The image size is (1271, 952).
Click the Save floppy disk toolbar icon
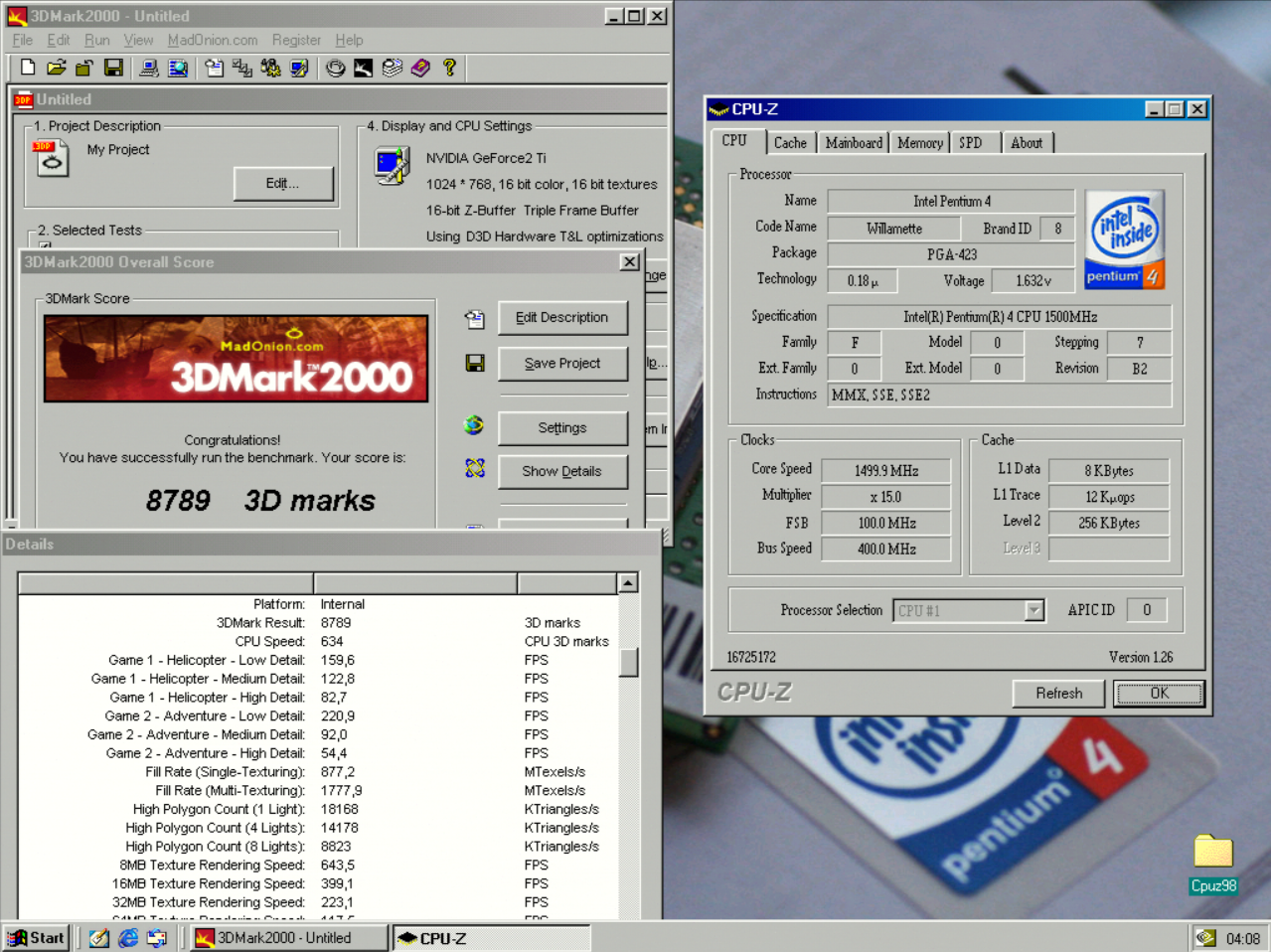113,68
